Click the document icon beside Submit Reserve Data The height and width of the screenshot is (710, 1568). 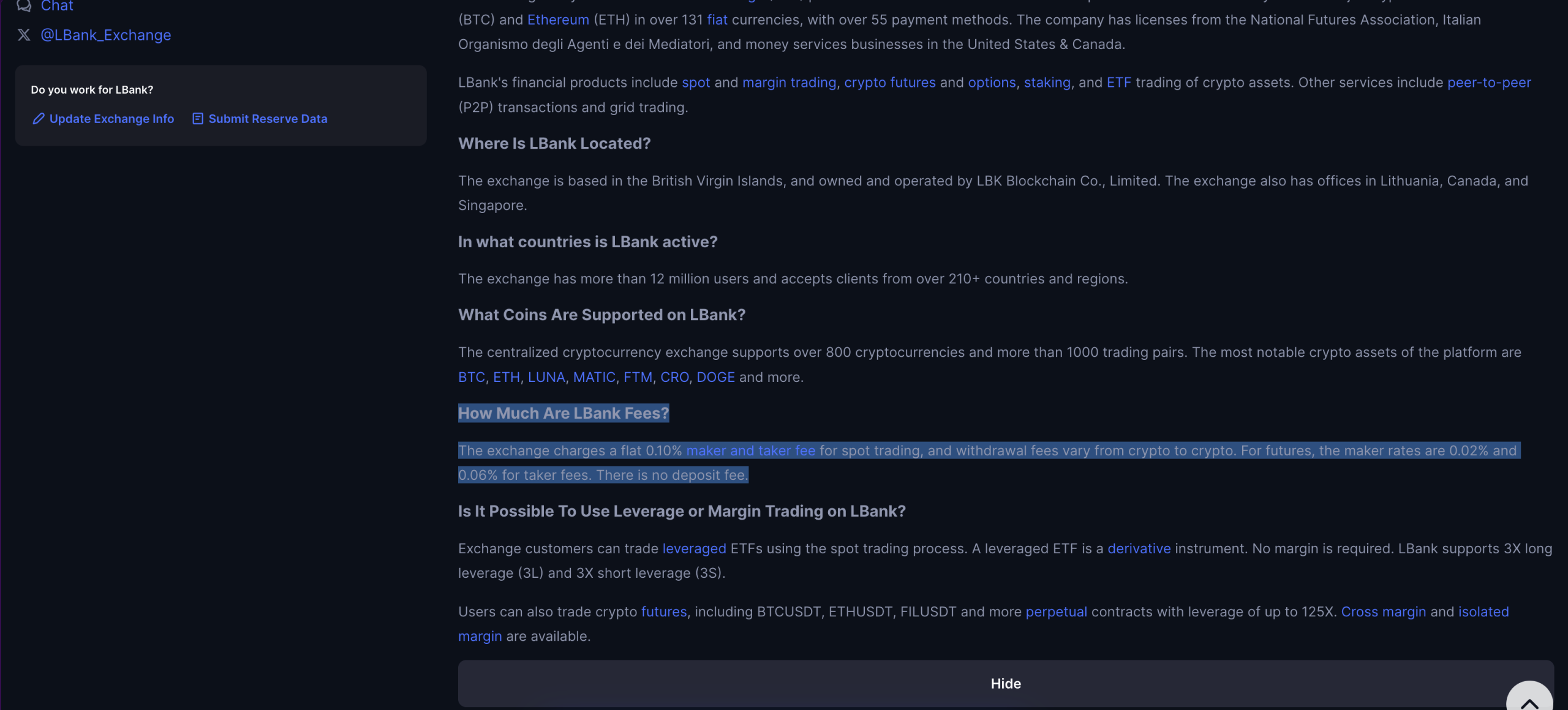197,119
